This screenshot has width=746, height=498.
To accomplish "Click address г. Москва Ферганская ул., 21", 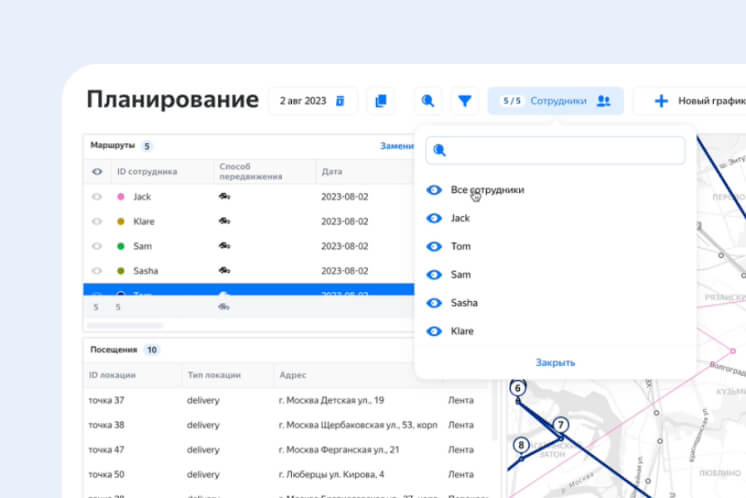I will click(339, 450).
